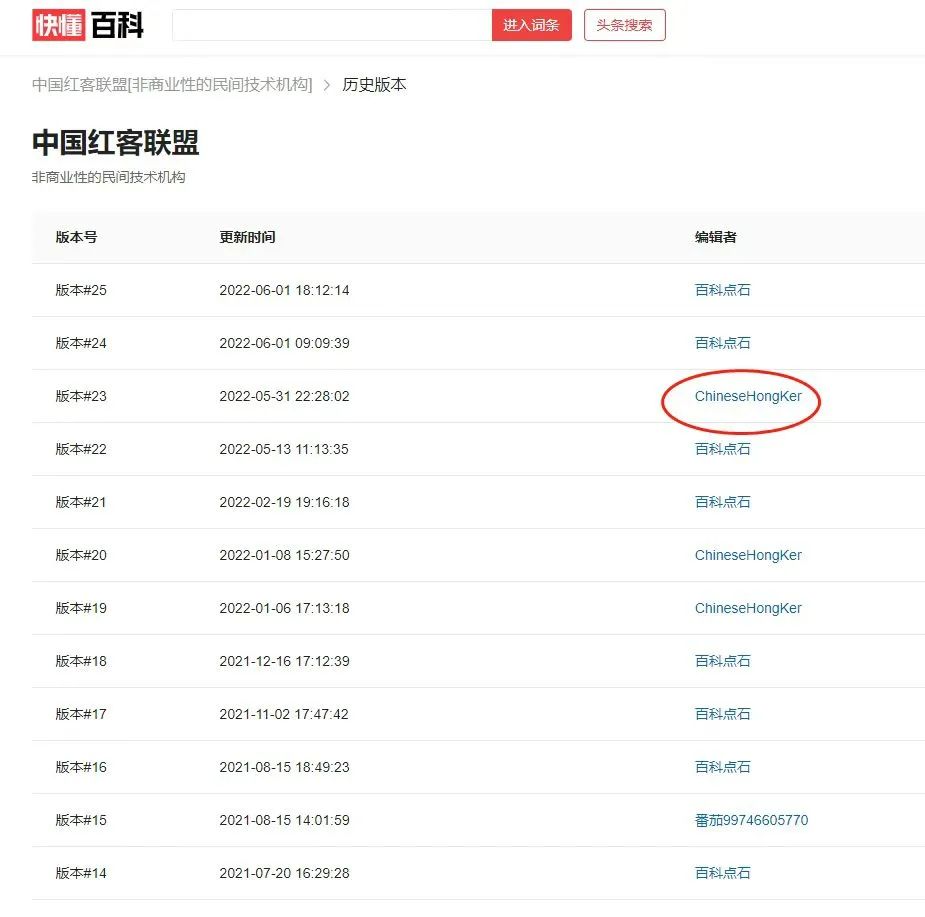This screenshot has height=917, width=925.
Task: Open editor 百科点石 for version #24
Action: [722, 343]
